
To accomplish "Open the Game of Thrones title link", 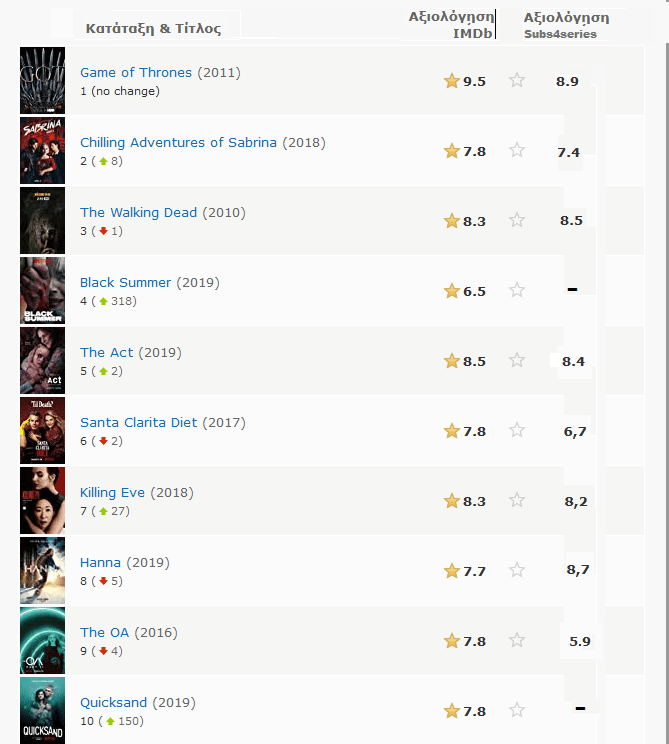I will click(x=137, y=72).
